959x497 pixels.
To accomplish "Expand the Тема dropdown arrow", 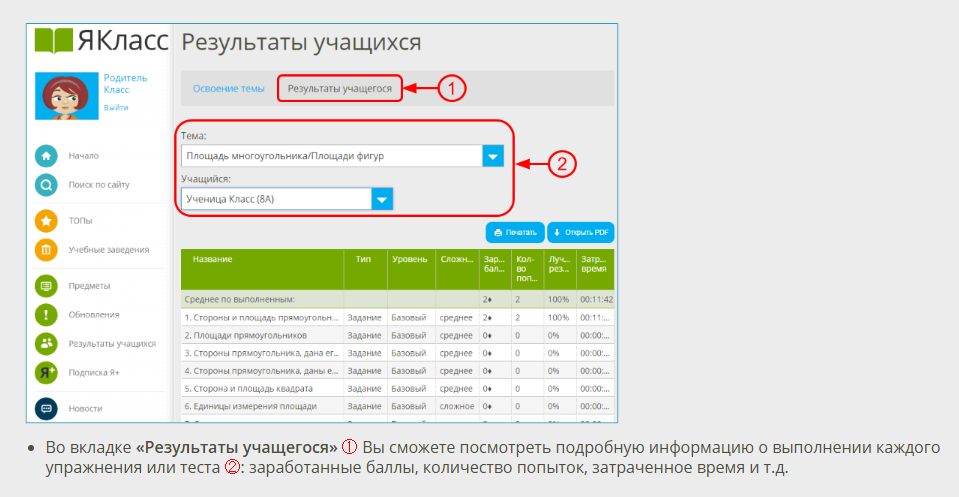I will point(493,156).
